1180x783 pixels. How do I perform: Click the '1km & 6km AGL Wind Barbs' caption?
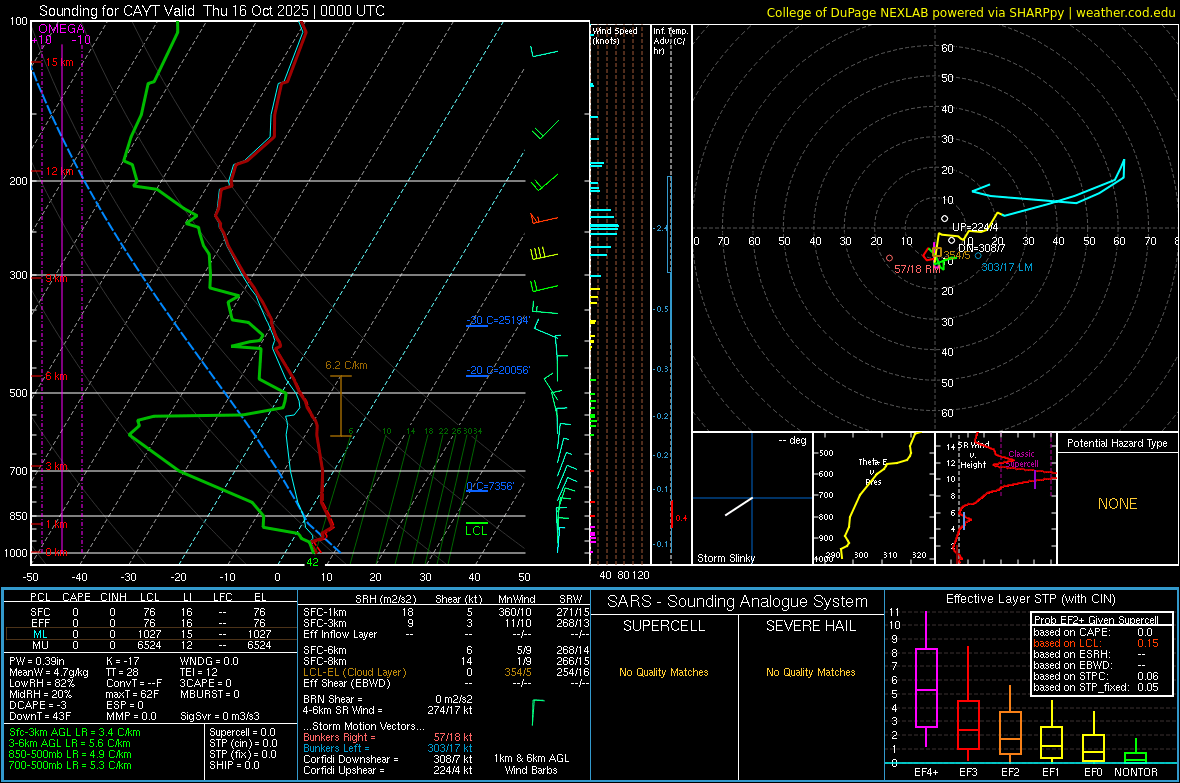tap(531, 764)
